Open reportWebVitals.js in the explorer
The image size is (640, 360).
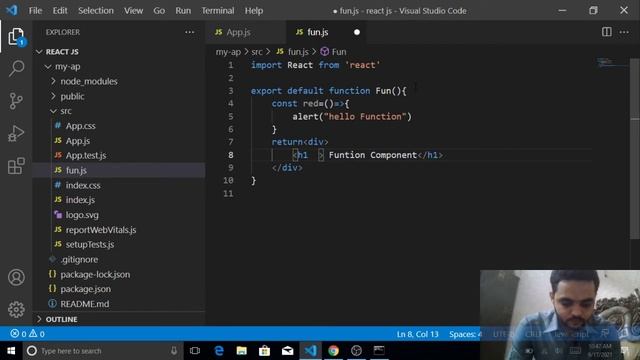point(118,230)
